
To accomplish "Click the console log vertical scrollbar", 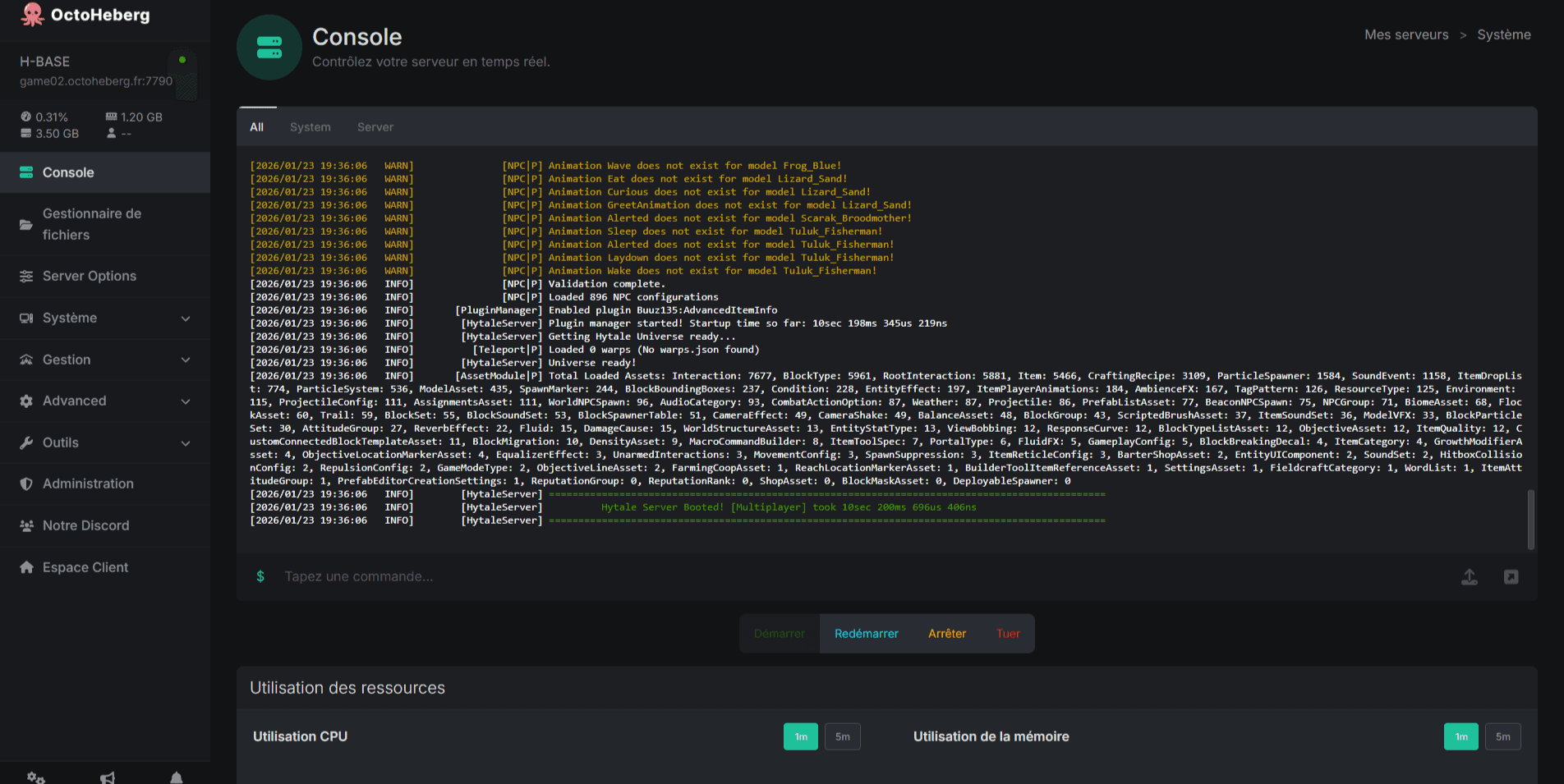I will 1531,520.
